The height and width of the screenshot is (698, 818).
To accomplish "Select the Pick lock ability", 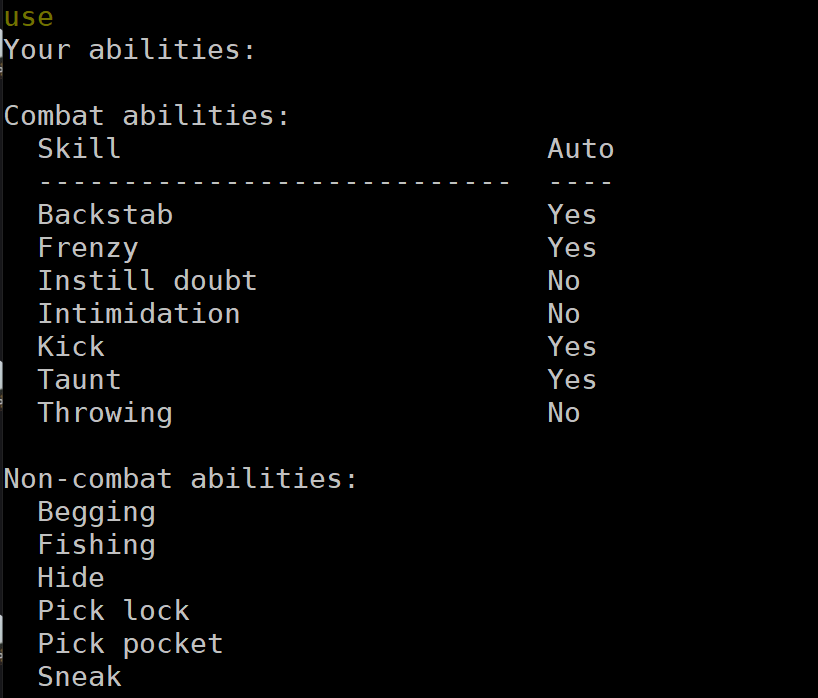I will click(x=113, y=610).
